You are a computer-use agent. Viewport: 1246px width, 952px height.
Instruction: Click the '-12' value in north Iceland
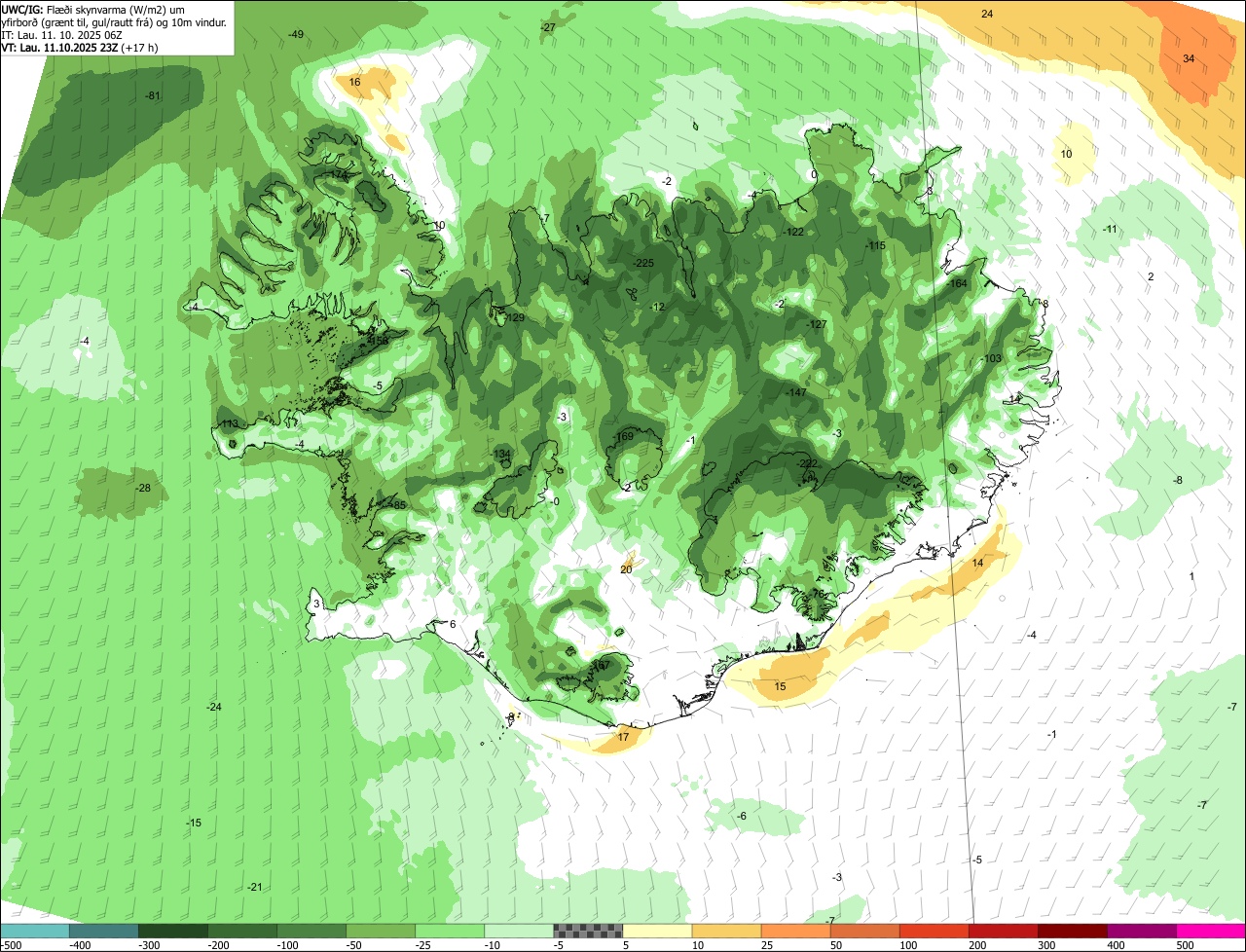658,307
